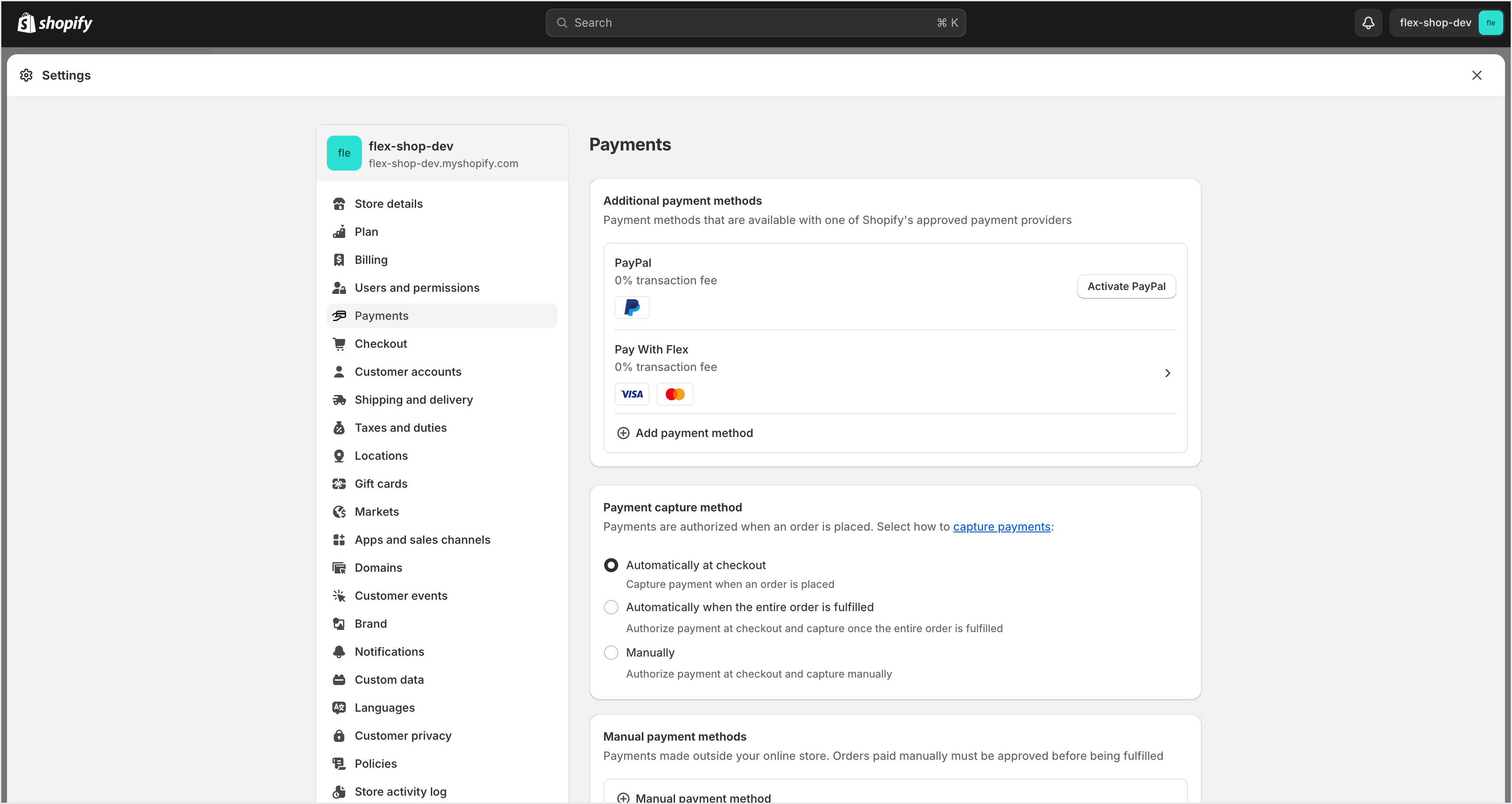This screenshot has width=1512, height=804.
Task: Click the Activate PayPal button
Action: pyautogui.click(x=1126, y=287)
